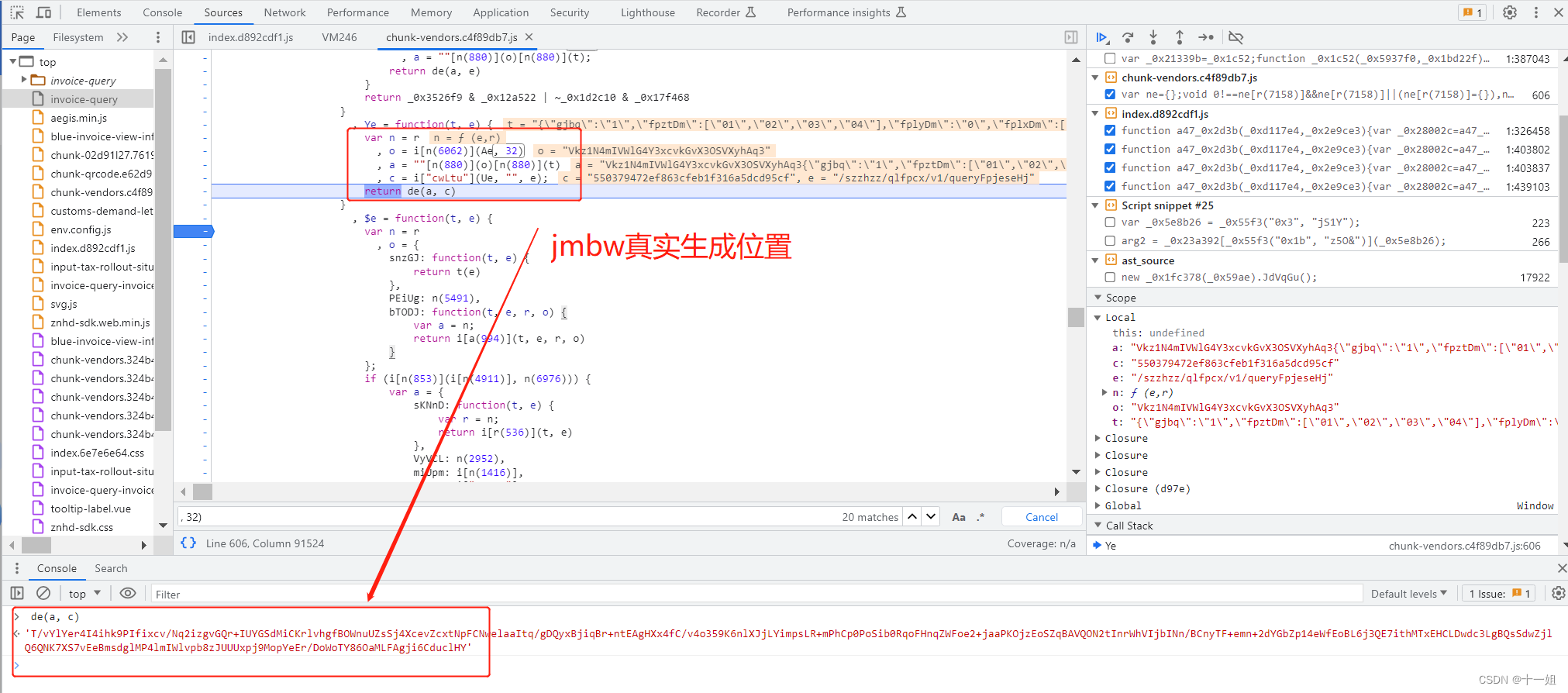1568x693 pixels.
Task: Open aegis.min.js in file tree
Action: point(78,118)
